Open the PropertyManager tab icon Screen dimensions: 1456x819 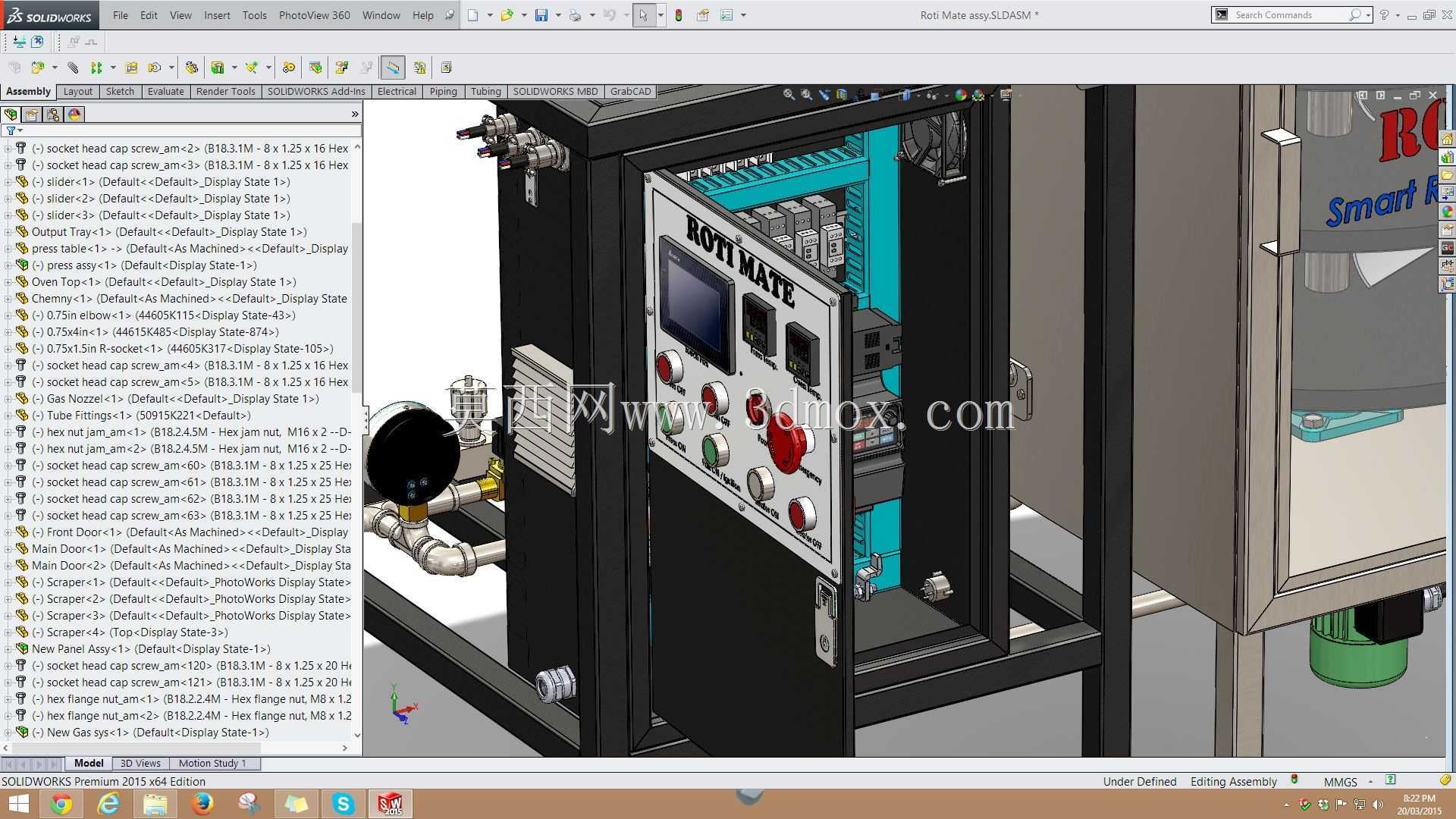pyautogui.click(x=32, y=115)
